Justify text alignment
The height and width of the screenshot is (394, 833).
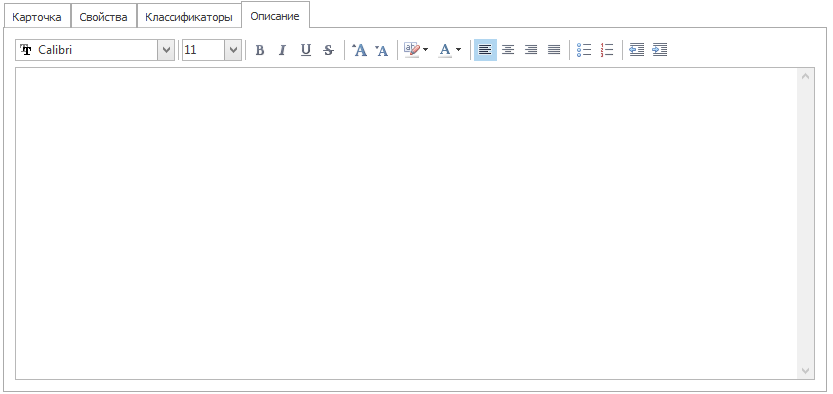click(x=554, y=50)
